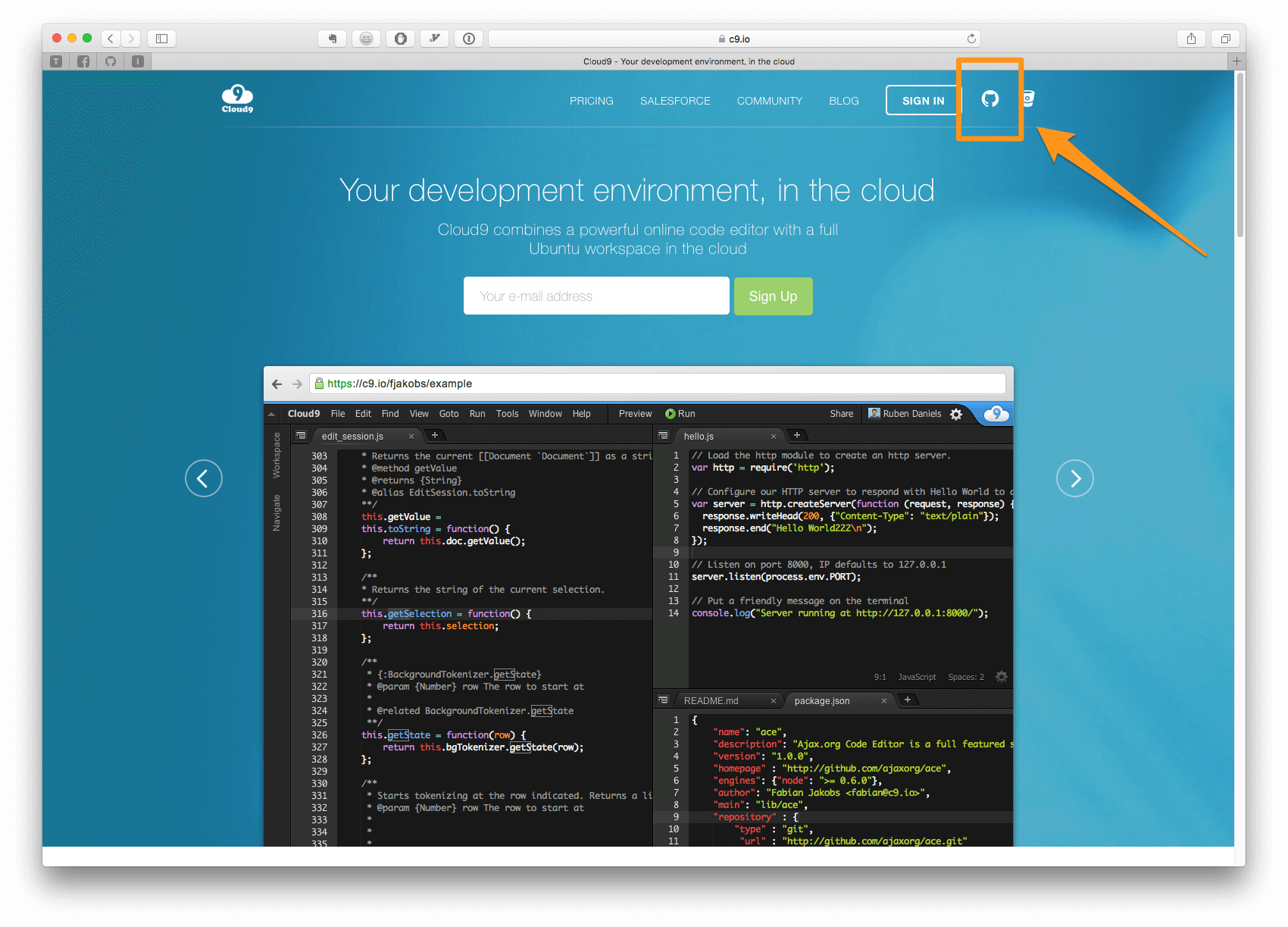This screenshot has height=927, width=1288.
Task: Click the Cloud9 cloud icon in IDE corner
Action: point(996,413)
